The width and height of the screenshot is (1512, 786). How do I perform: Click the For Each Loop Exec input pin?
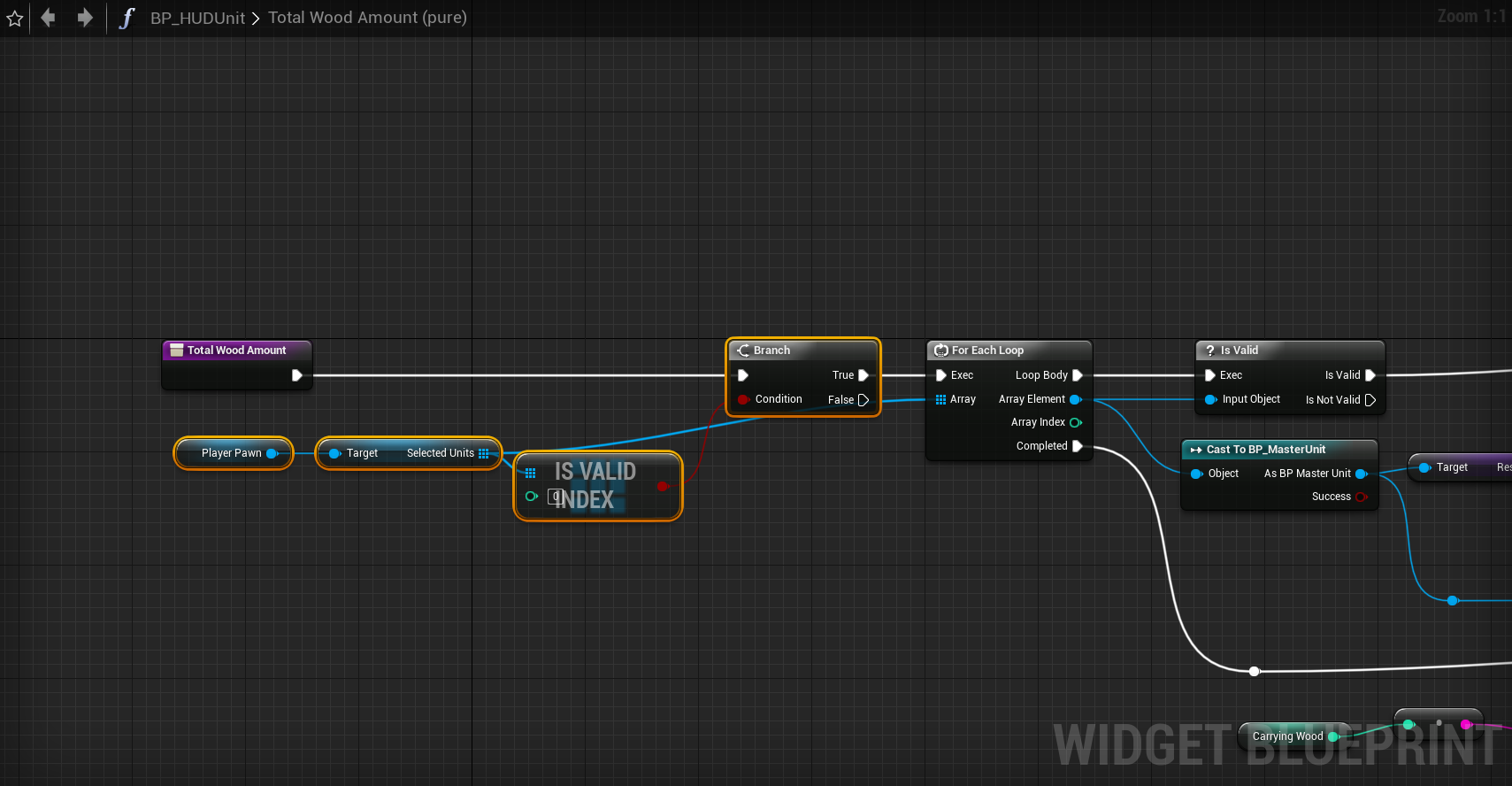tap(941, 375)
